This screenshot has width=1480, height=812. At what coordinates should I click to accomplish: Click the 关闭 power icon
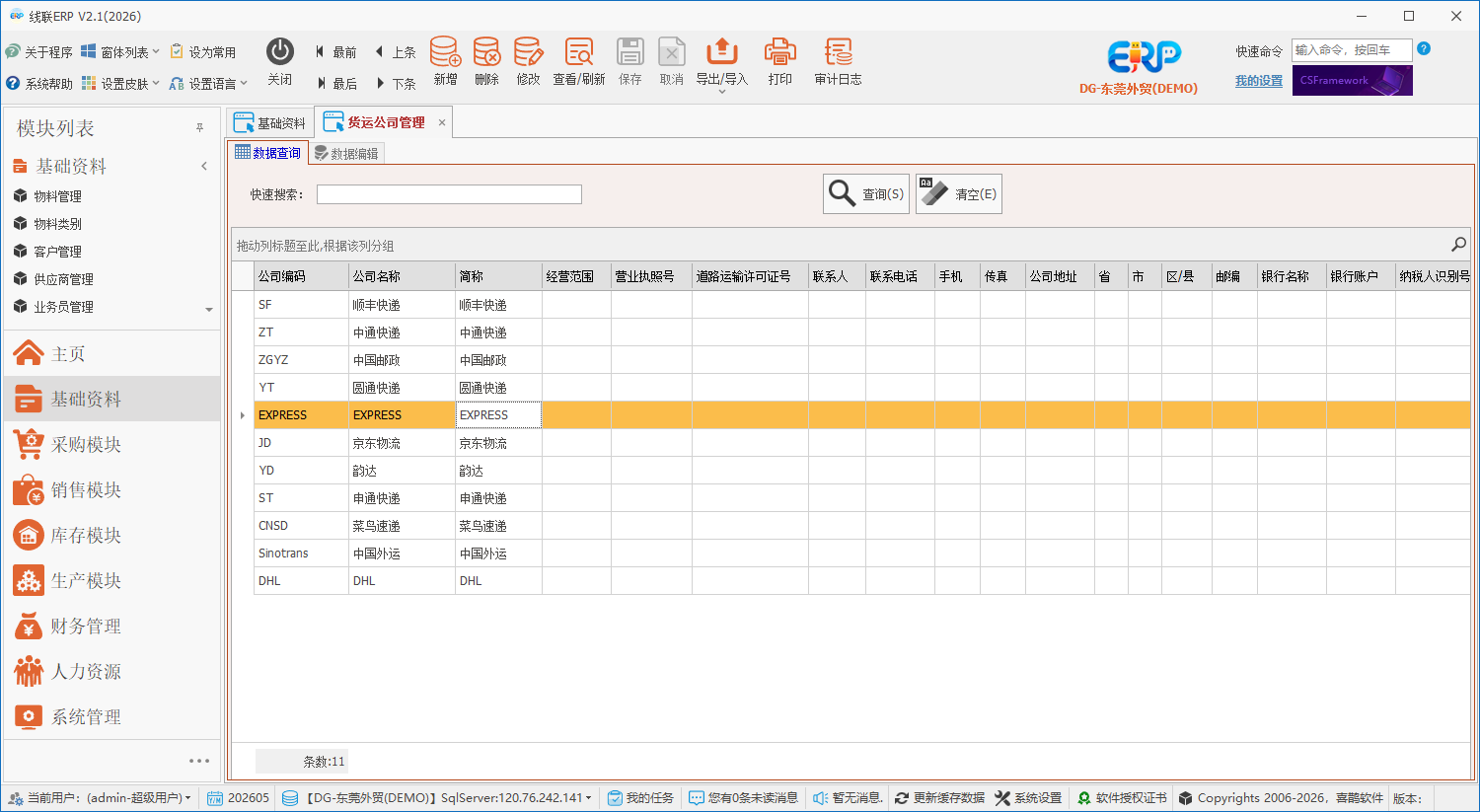(280, 62)
